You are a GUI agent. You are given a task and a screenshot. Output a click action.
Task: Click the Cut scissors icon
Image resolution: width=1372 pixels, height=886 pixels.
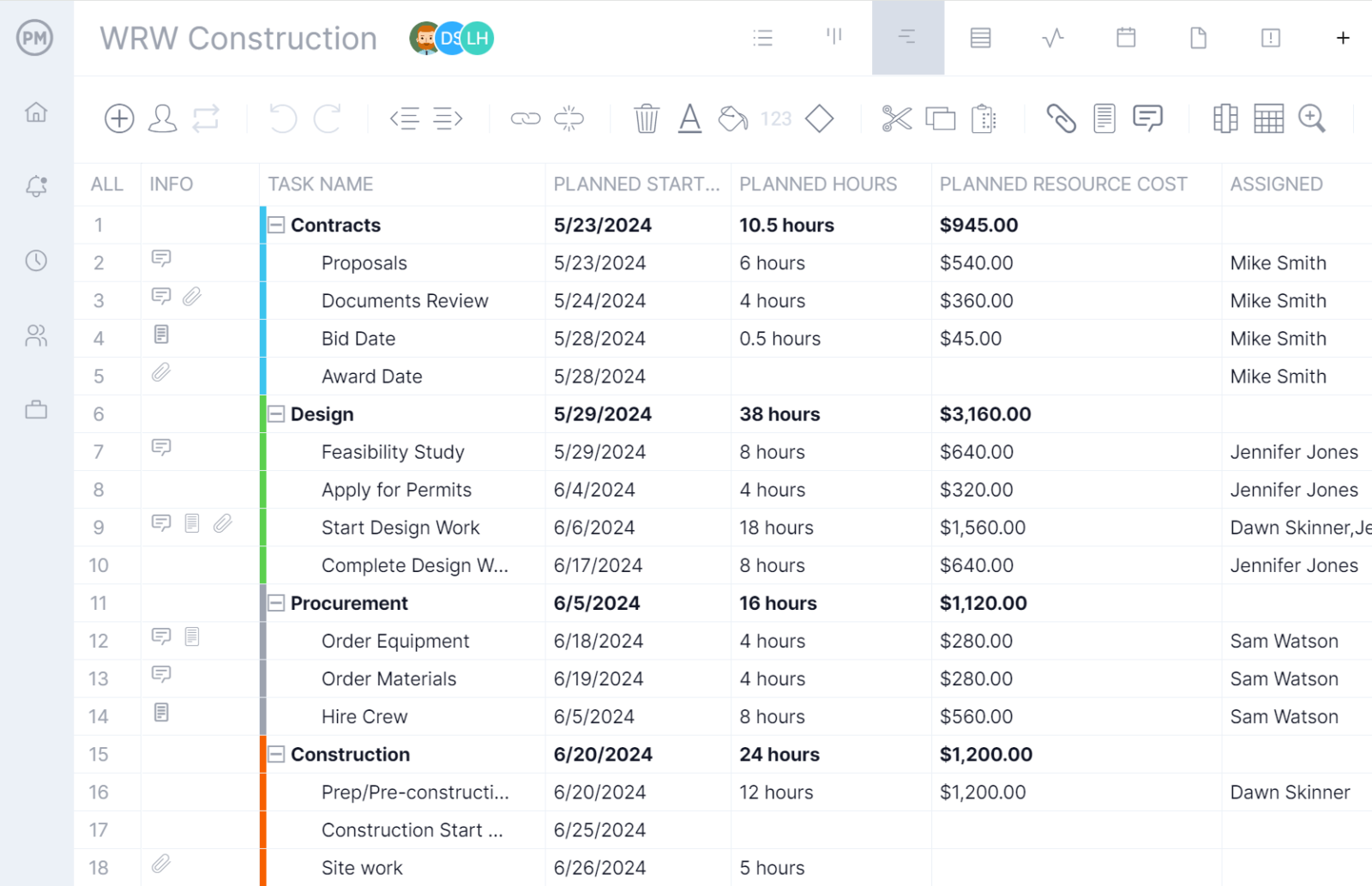[x=897, y=118]
